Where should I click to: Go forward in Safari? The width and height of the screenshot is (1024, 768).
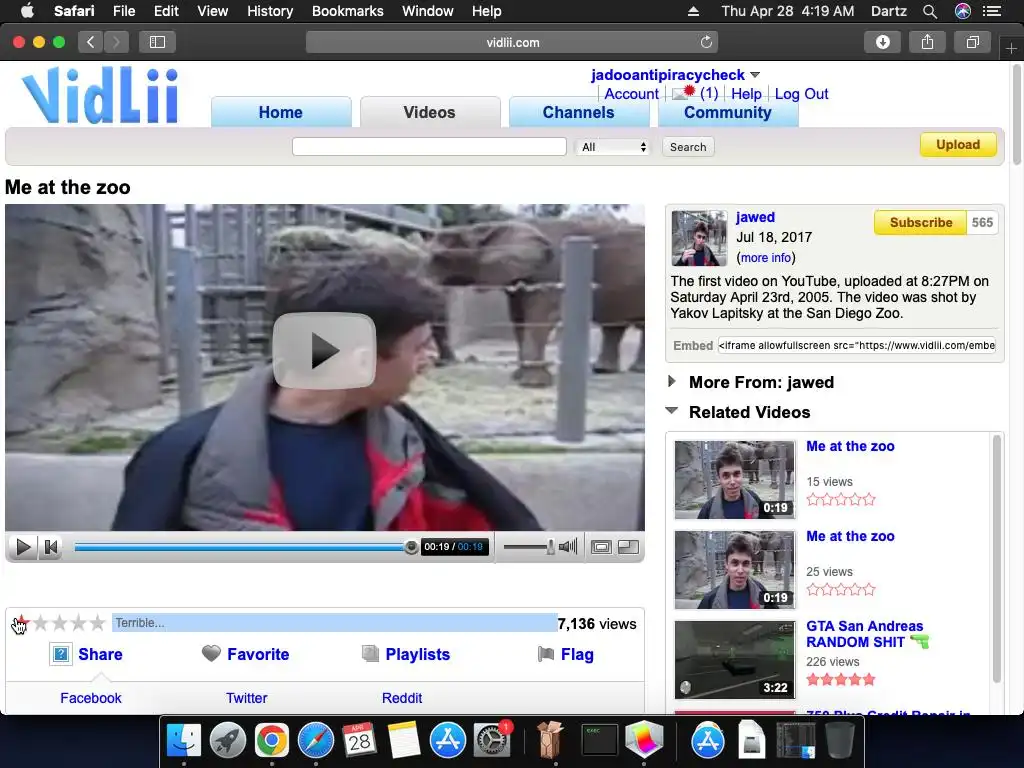click(x=116, y=42)
